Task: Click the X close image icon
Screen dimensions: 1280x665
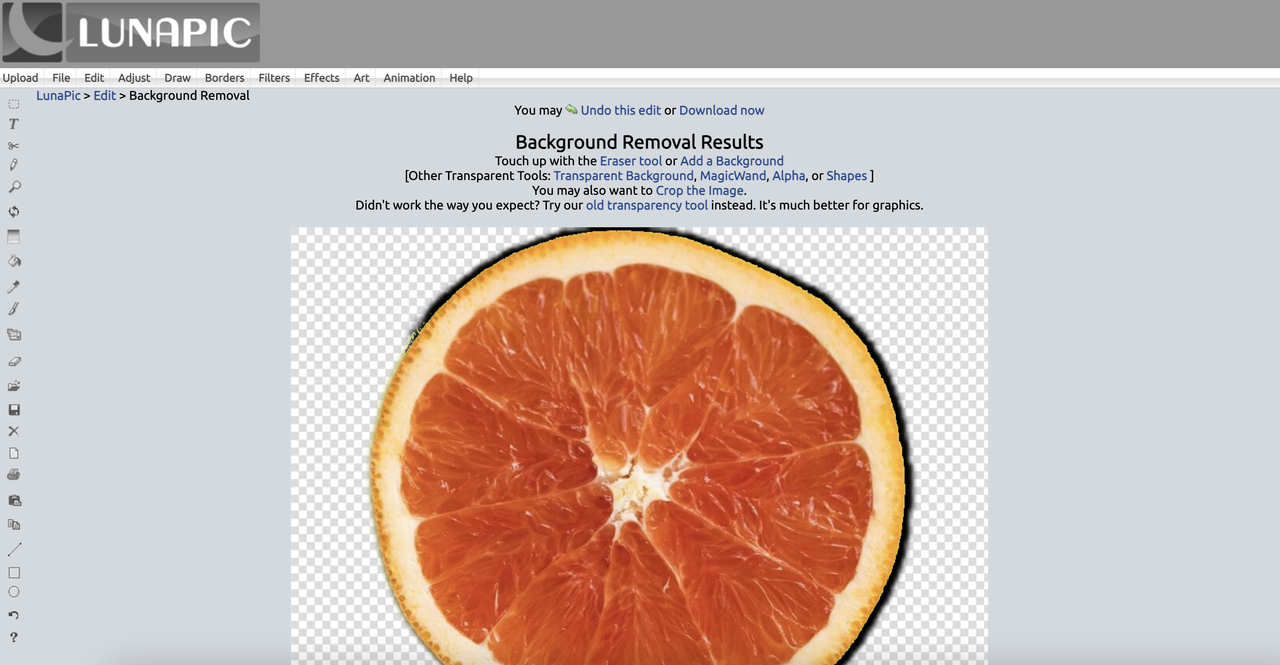Action: (14, 431)
